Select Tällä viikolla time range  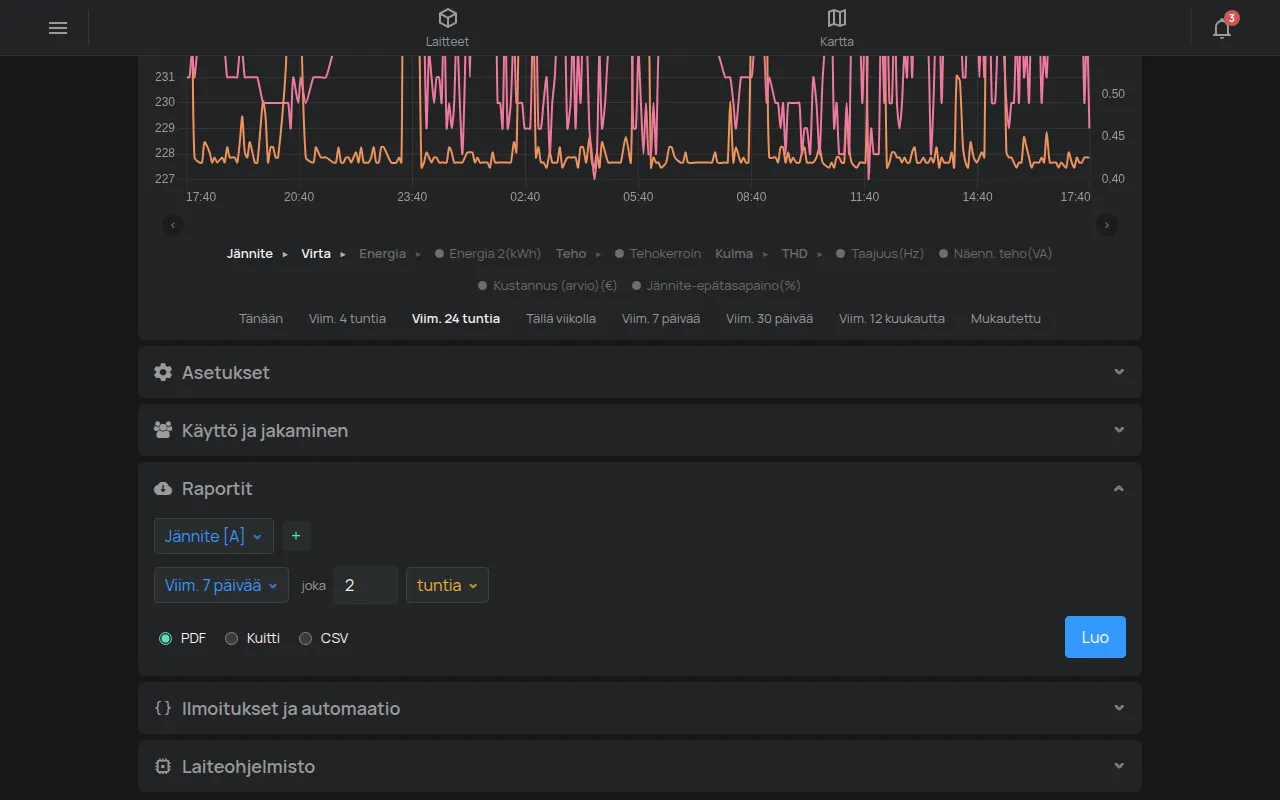pyautogui.click(x=561, y=319)
